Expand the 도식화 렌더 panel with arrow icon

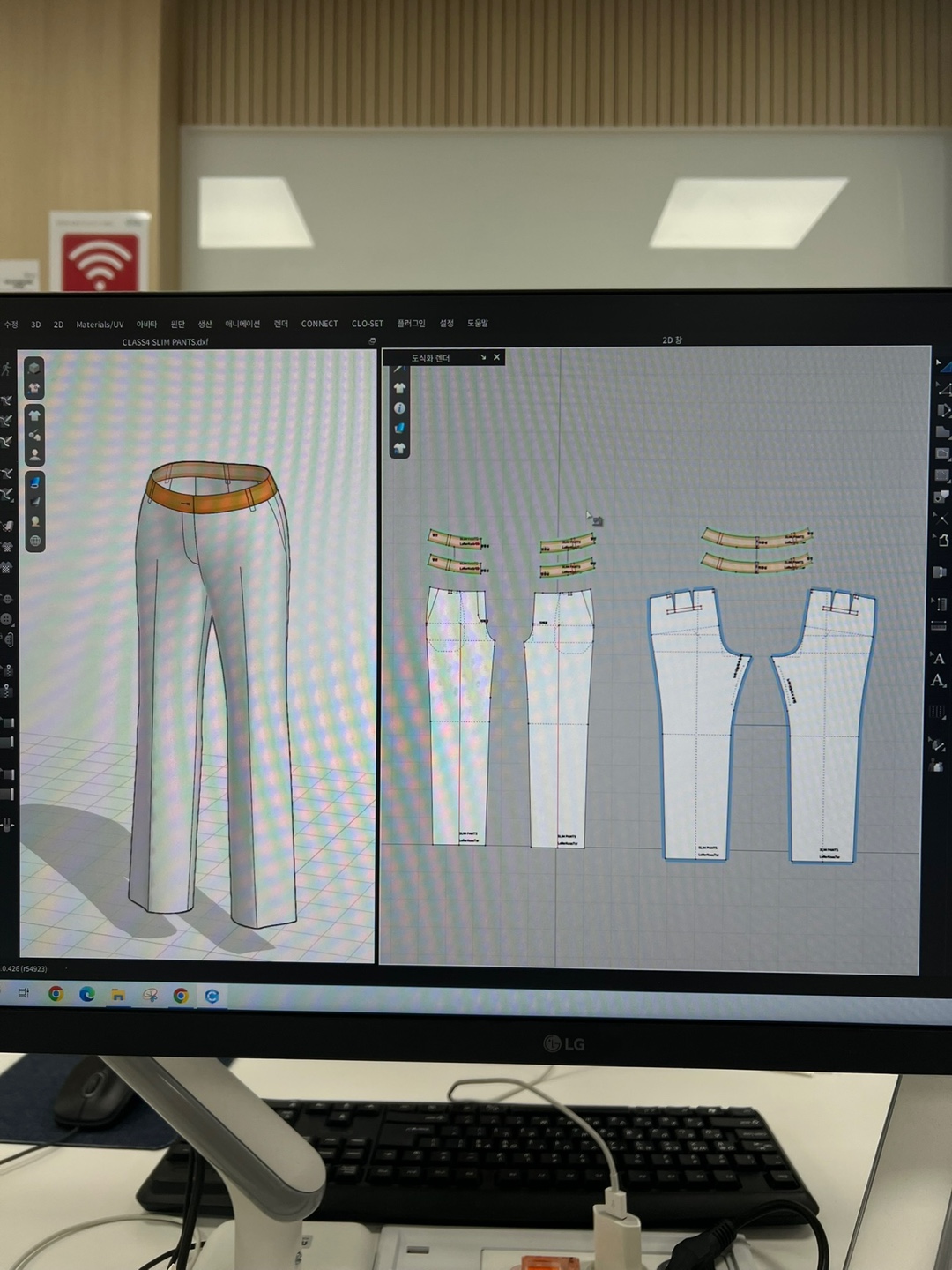click(x=483, y=357)
